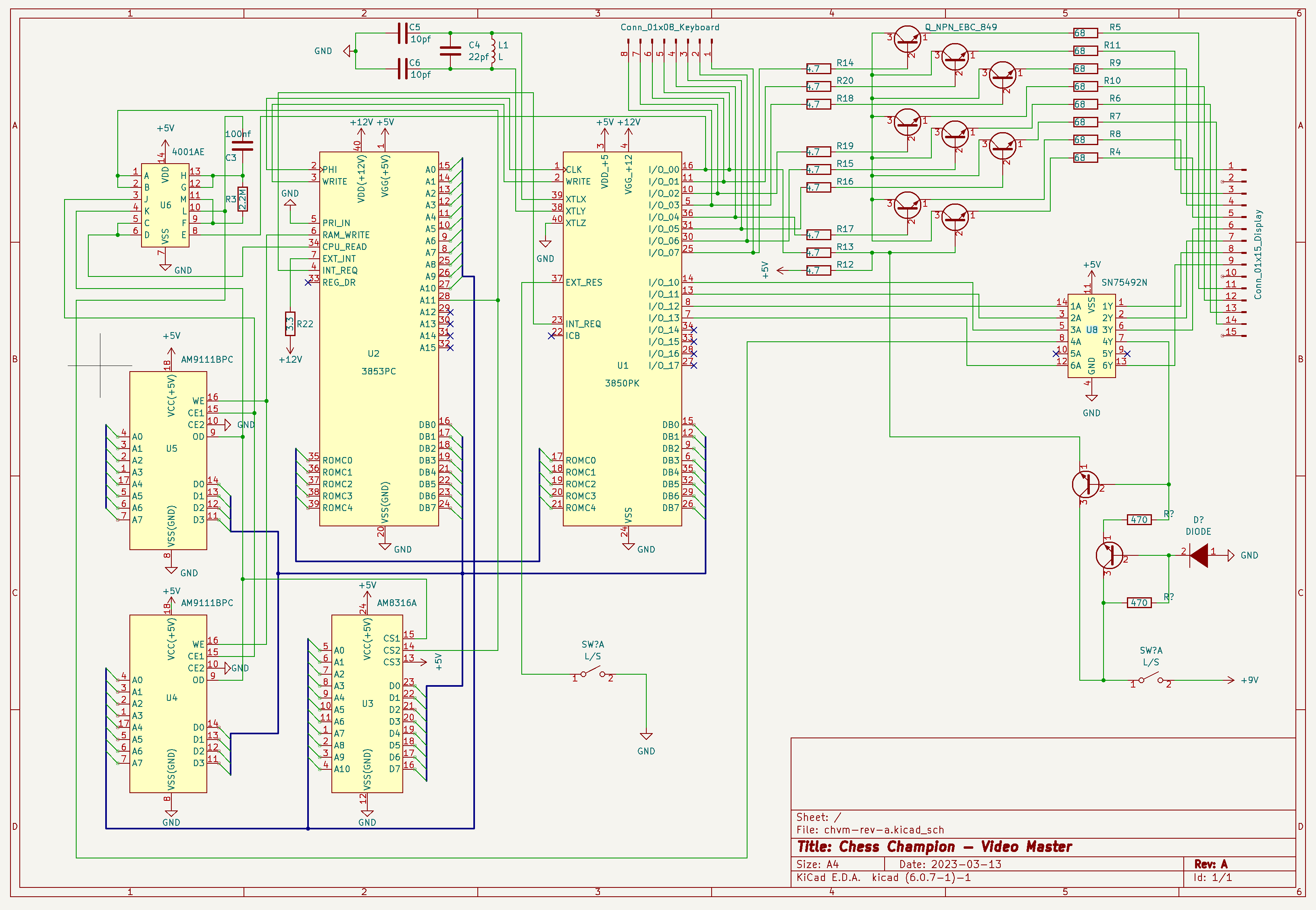
Task: Select the U1 3850PK processor symbol
Action: pos(623,339)
